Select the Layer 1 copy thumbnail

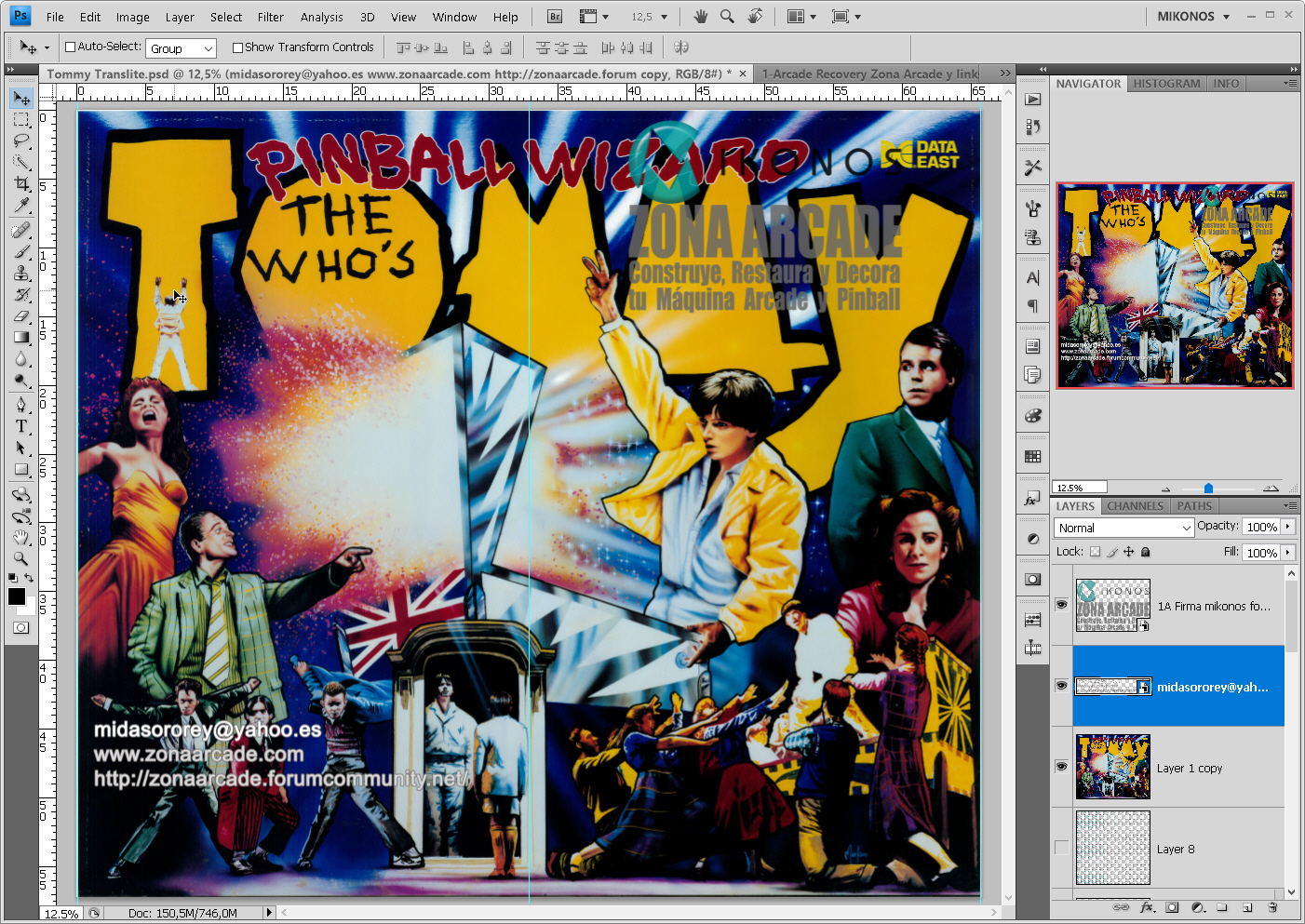click(x=1113, y=767)
